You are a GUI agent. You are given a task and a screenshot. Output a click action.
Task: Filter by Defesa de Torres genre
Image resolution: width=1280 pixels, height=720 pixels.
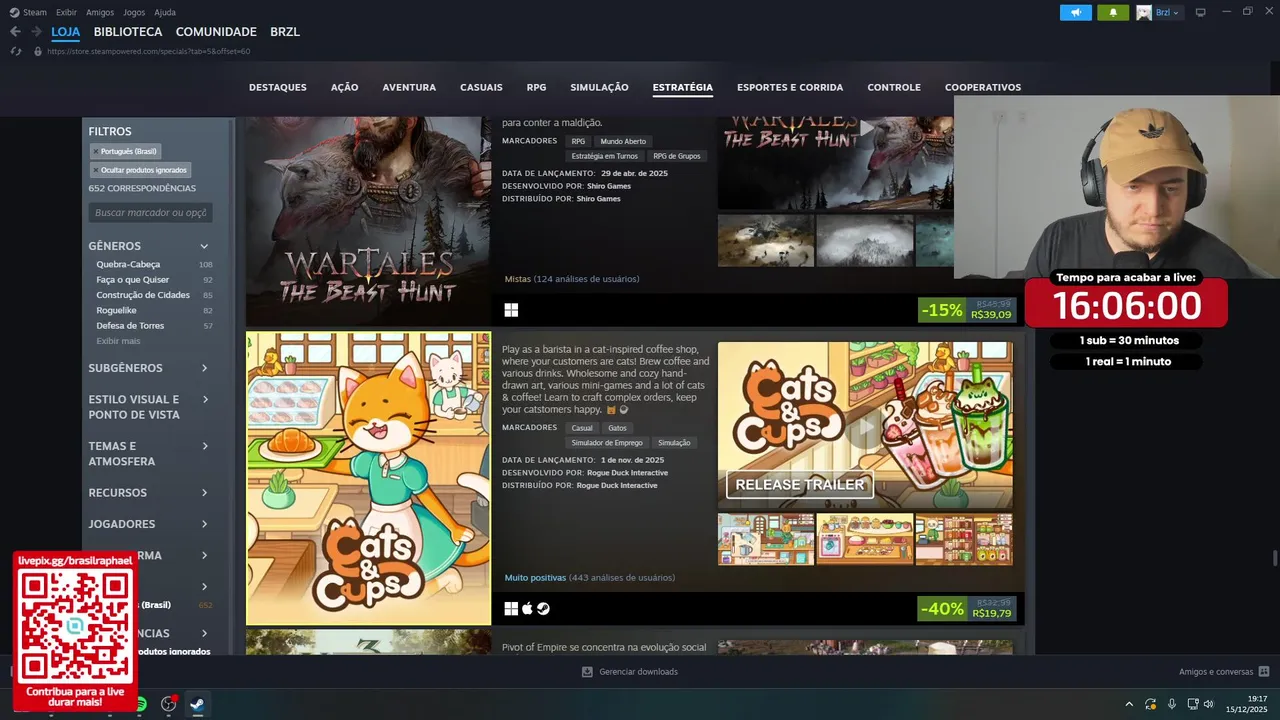pyautogui.click(x=130, y=326)
